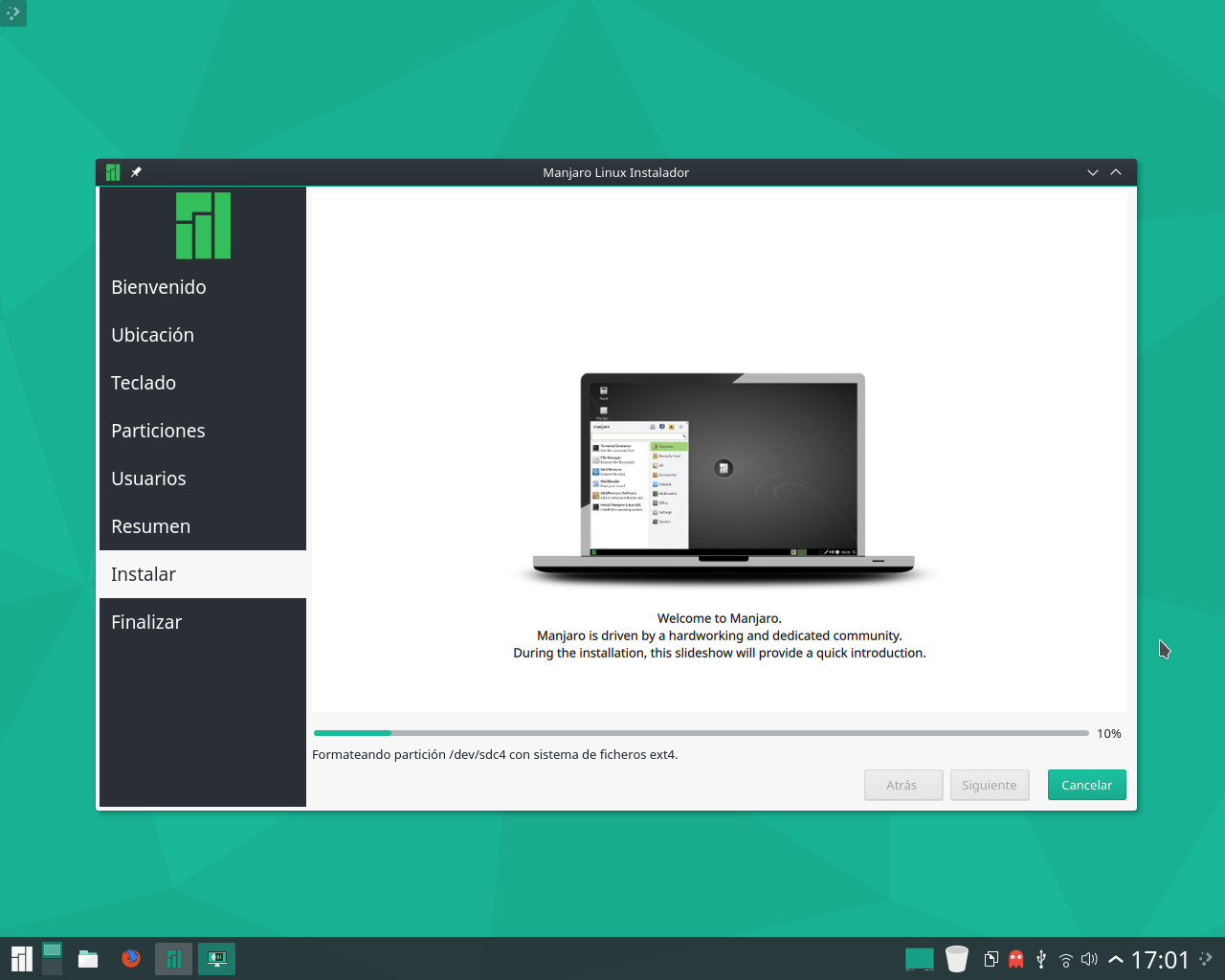This screenshot has width=1225, height=980.
Task: Open the Wi-Fi network tray icon
Action: tap(1065, 960)
